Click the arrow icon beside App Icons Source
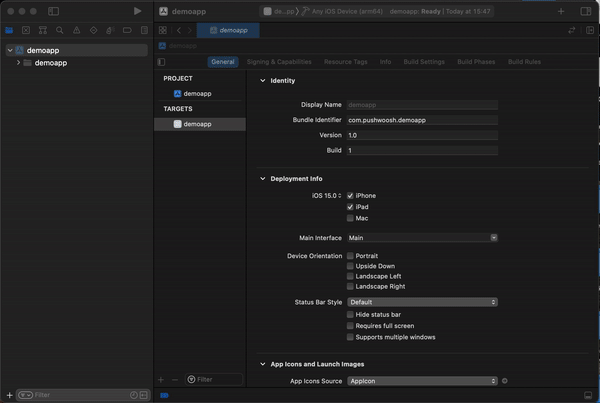This screenshot has height=403, width=600. click(505, 381)
